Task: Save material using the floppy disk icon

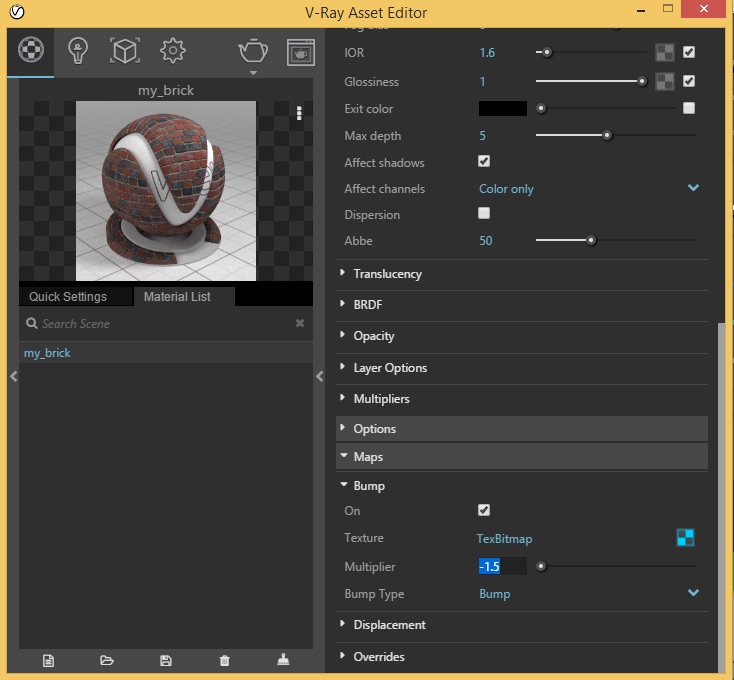Action: coord(166,660)
